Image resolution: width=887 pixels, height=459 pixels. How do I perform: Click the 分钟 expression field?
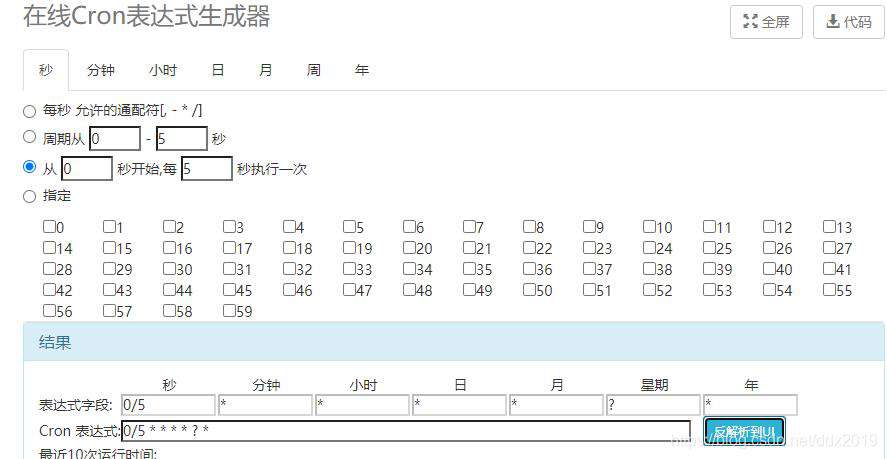point(265,405)
